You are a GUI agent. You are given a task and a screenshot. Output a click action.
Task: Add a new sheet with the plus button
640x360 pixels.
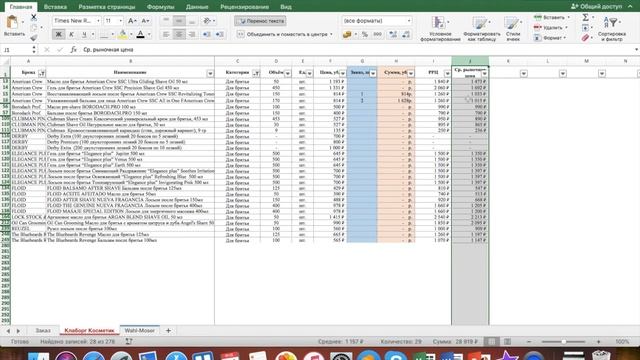tap(168, 330)
